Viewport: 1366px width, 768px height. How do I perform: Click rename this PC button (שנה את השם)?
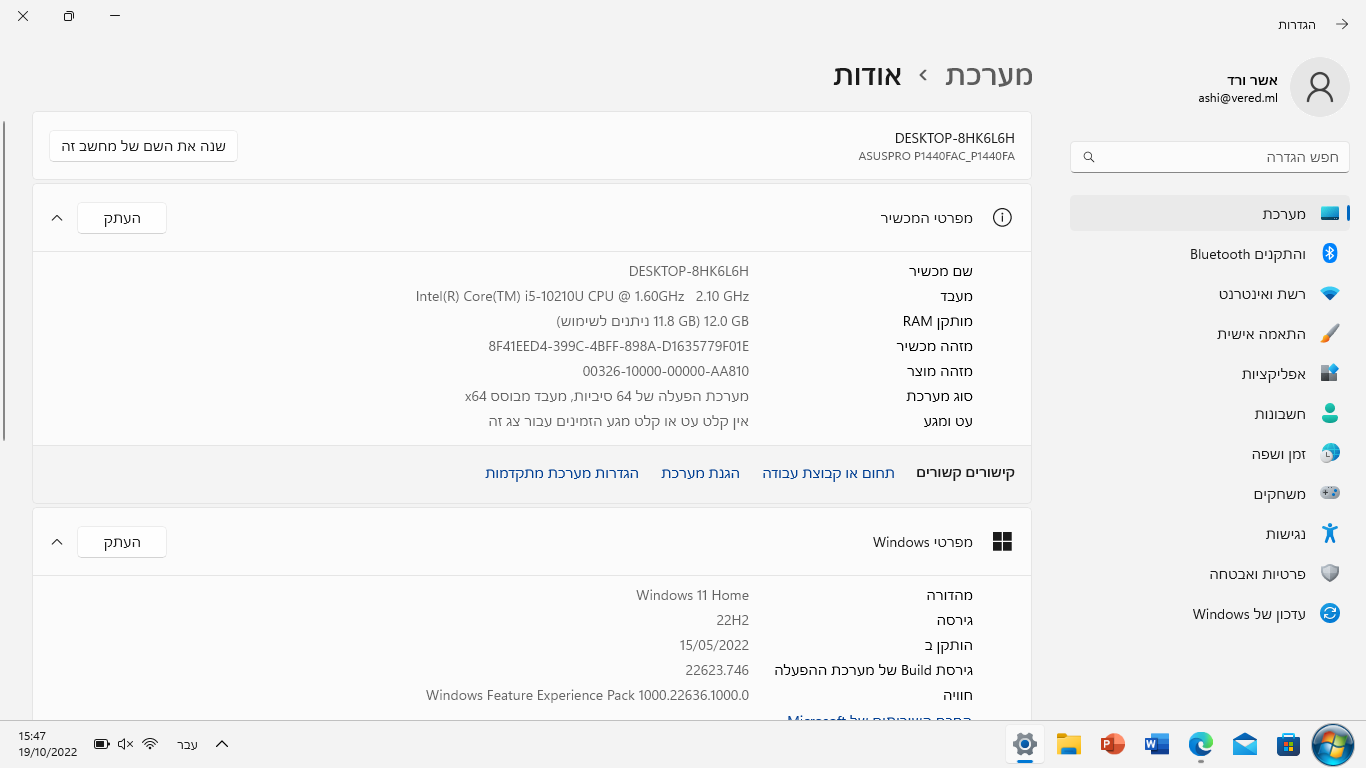coord(143,146)
